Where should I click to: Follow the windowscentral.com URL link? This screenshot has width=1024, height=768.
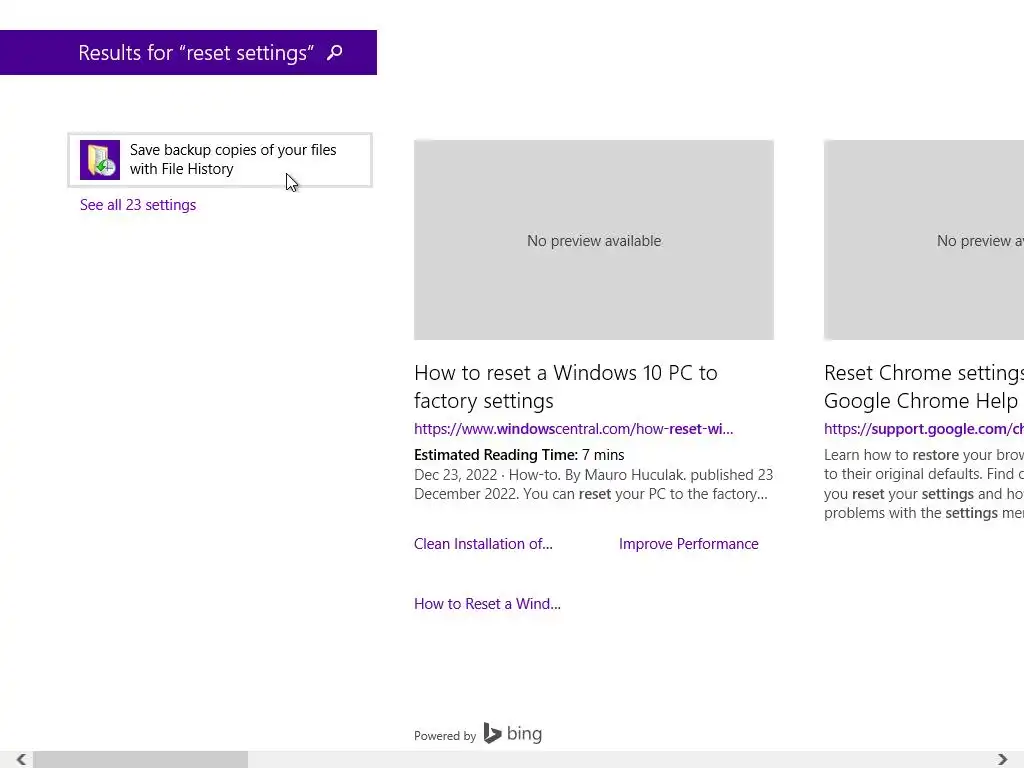pyautogui.click(x=573, y=429)
